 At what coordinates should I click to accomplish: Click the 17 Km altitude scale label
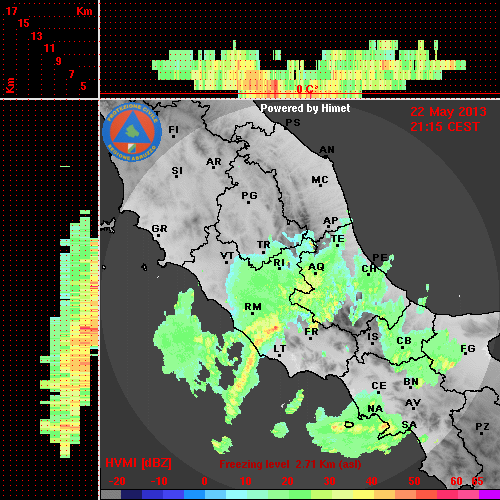tap(11, 11)
